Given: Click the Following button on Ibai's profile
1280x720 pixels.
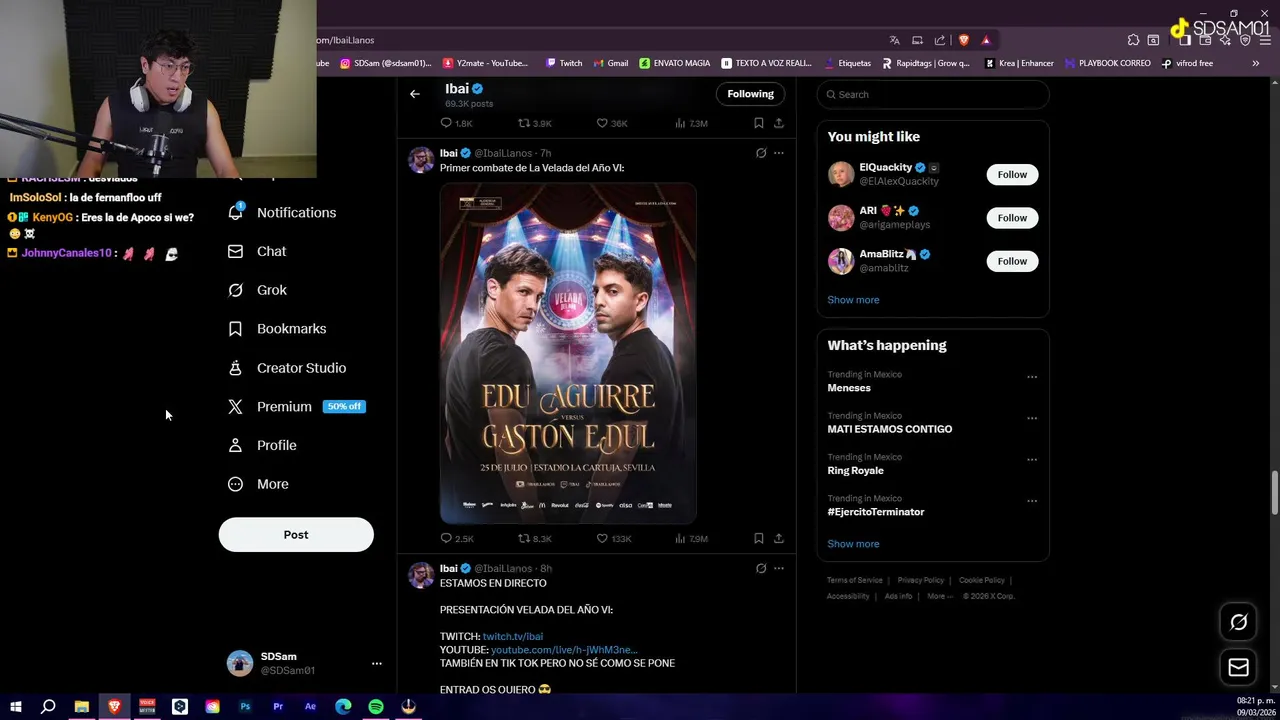Looking at the screenshot, I should point(750,94).
